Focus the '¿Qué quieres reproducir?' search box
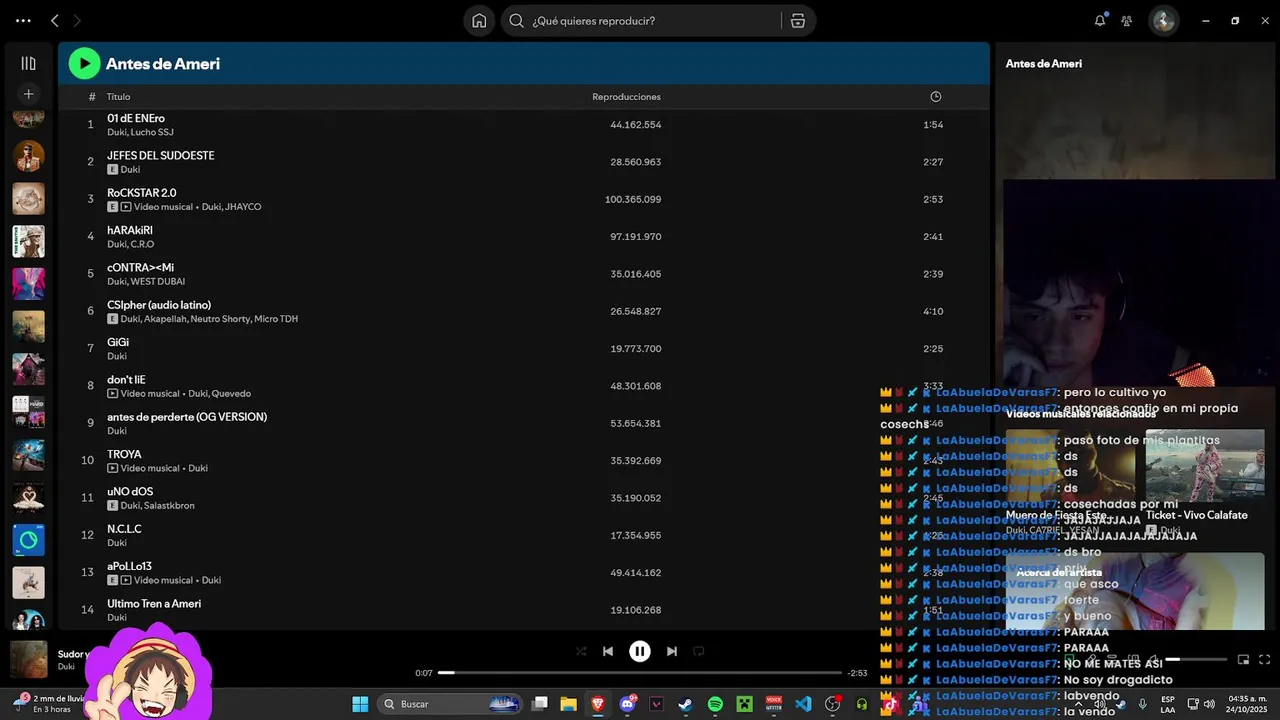 [x=640, y=21]
